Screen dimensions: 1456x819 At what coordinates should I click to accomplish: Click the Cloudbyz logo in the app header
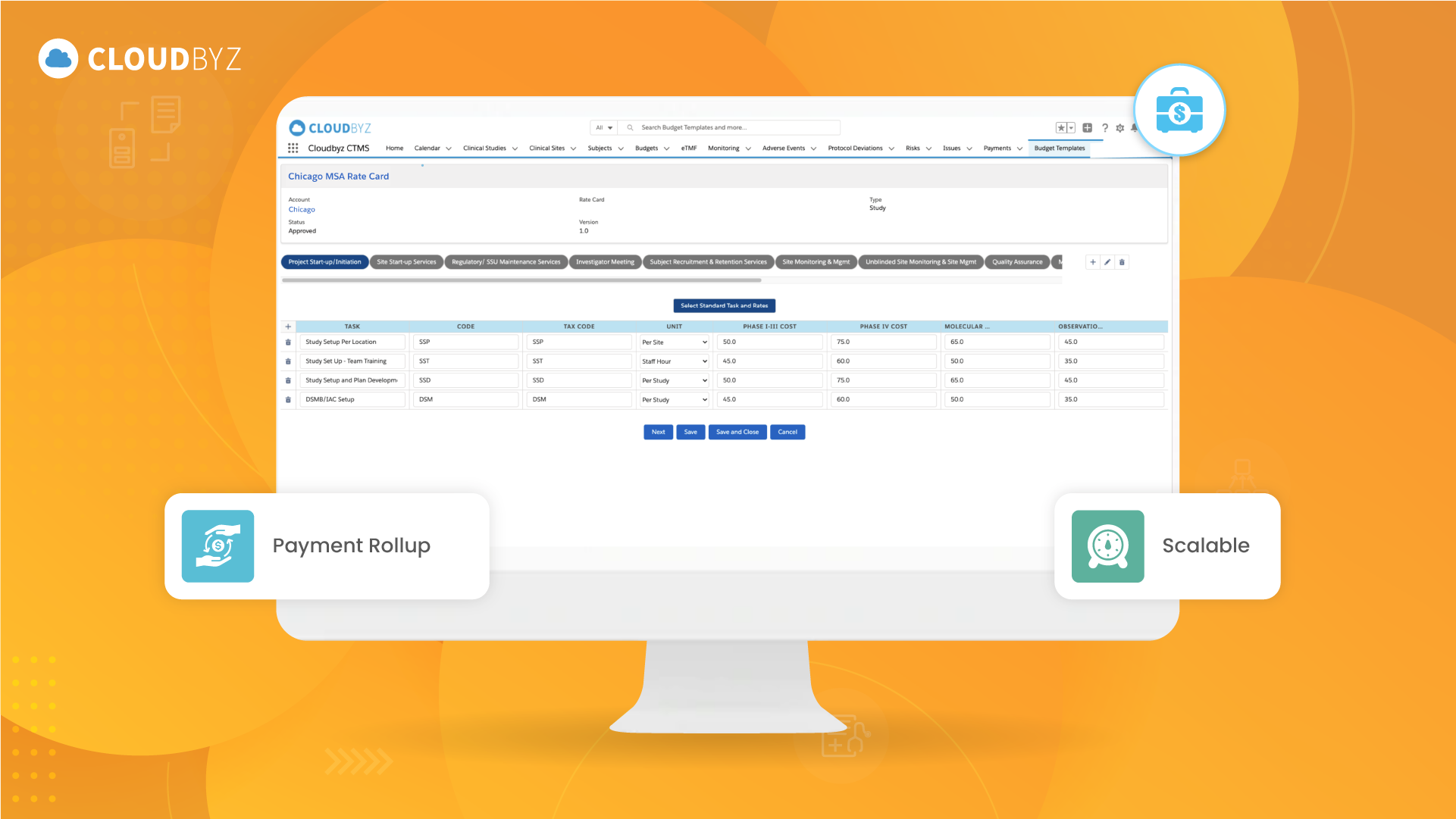coord(330,128)
